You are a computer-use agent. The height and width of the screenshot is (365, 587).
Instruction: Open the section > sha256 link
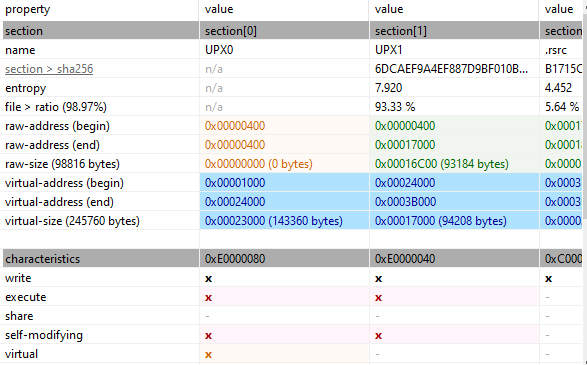click(x=49, y=69)
